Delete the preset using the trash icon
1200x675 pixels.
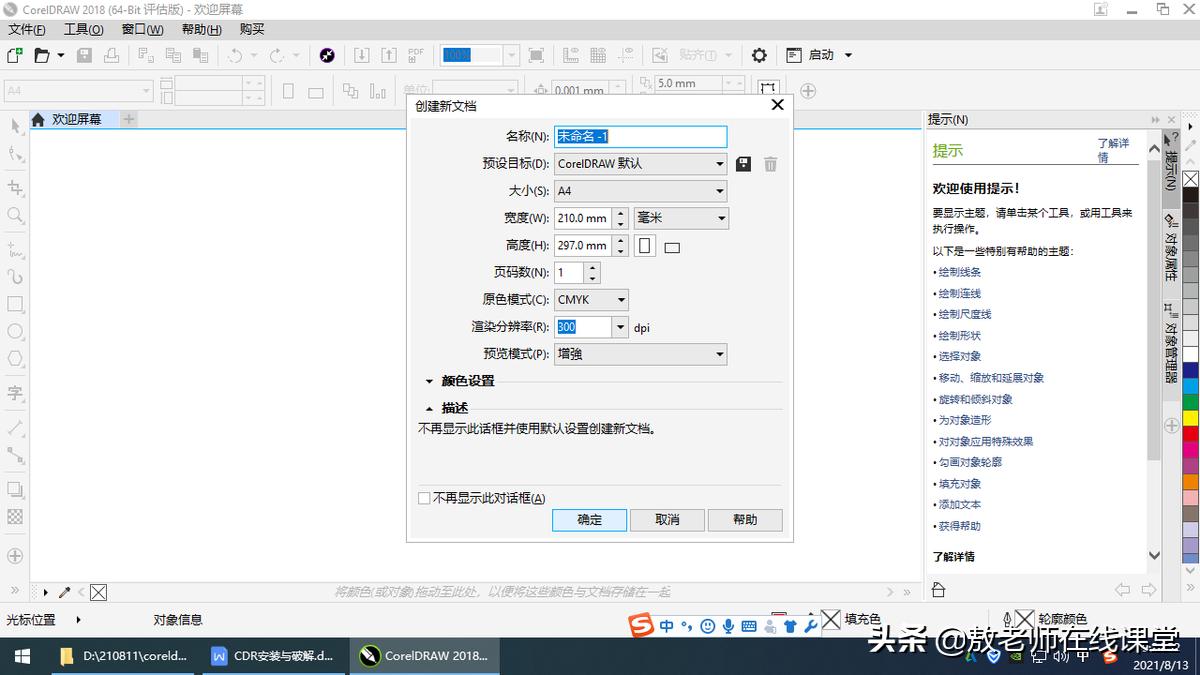[770, 163]
